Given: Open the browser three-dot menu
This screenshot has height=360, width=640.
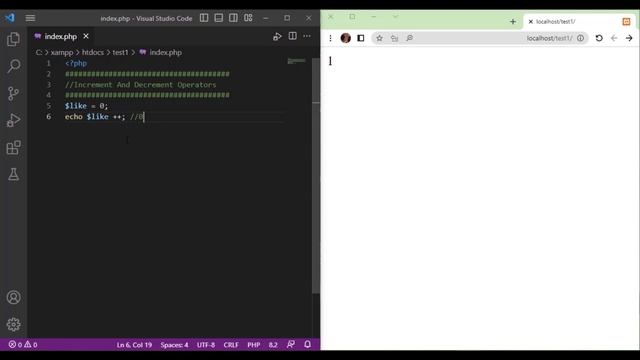Looking at the screenshot, I should 330,38.
